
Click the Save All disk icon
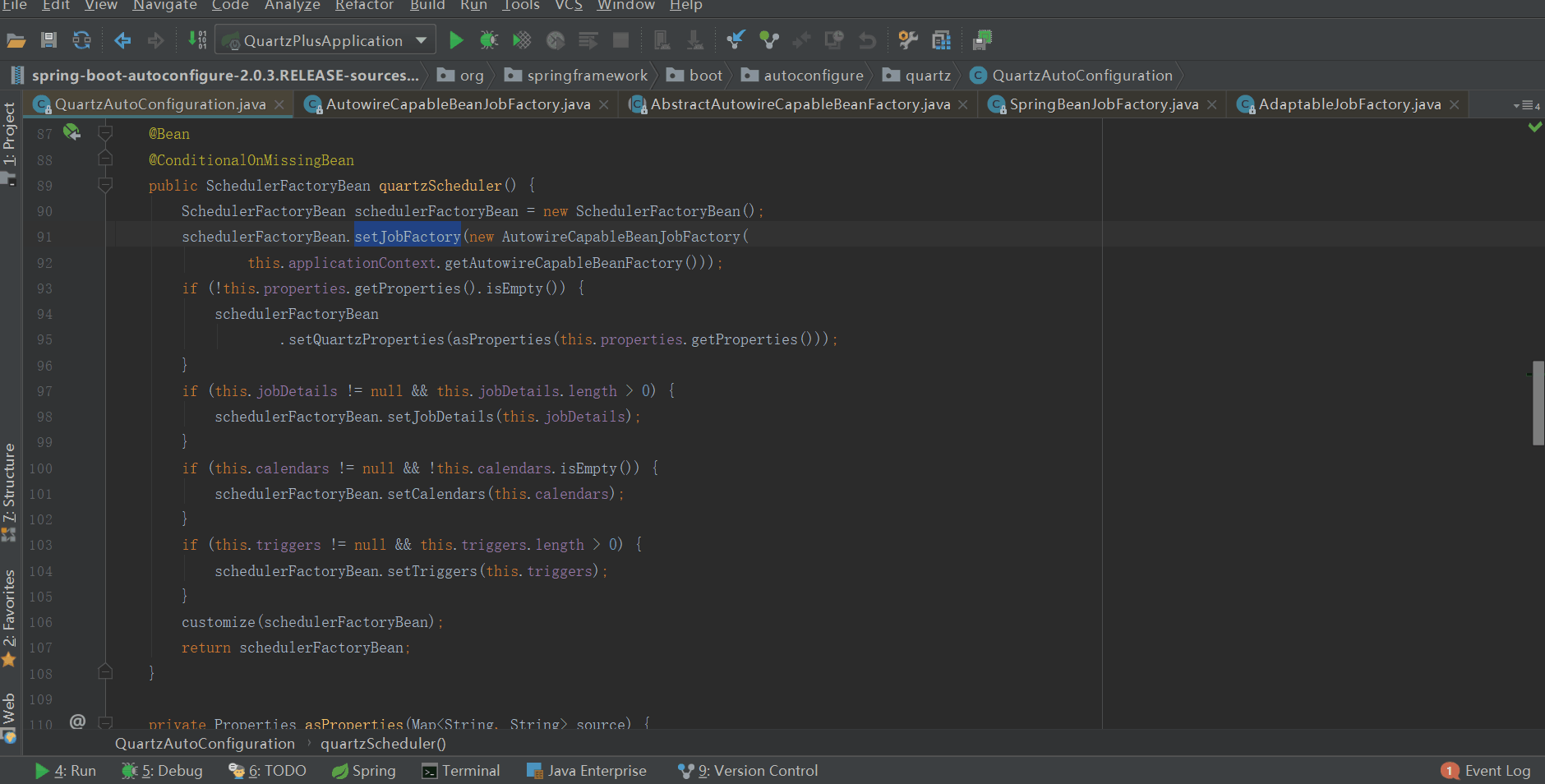48,40
